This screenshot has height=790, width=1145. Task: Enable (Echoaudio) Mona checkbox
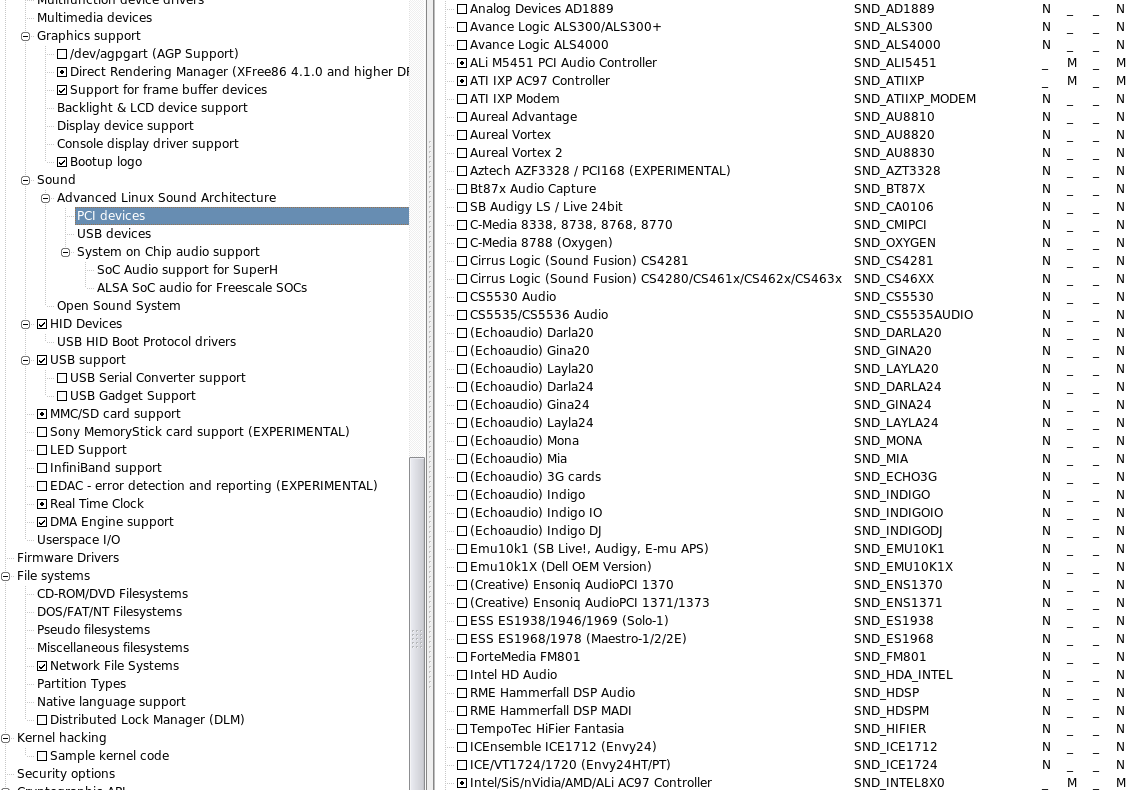pyautogui.click(x=462, y=441)
